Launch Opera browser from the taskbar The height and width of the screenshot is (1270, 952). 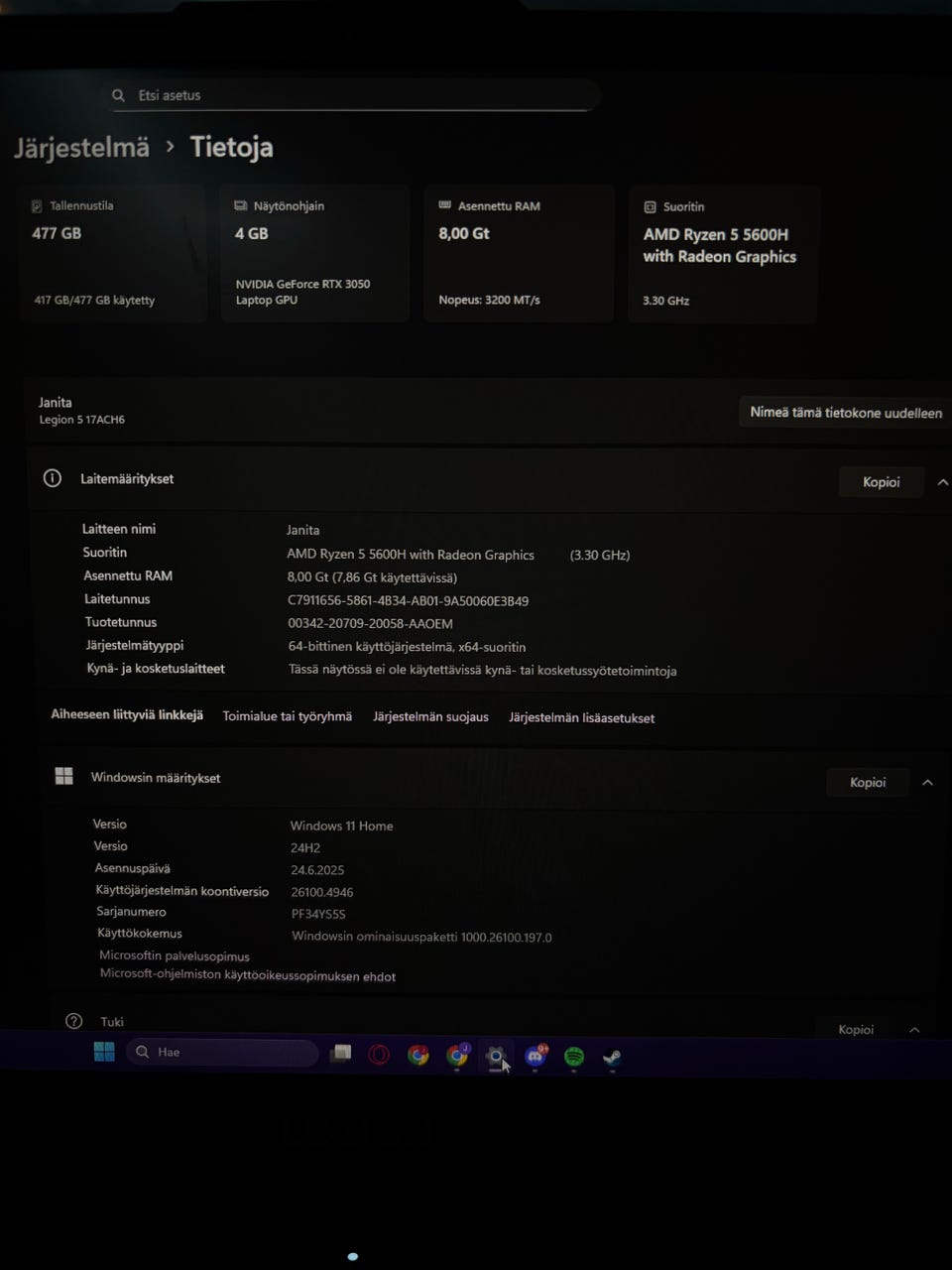[x=379, y=1055]
